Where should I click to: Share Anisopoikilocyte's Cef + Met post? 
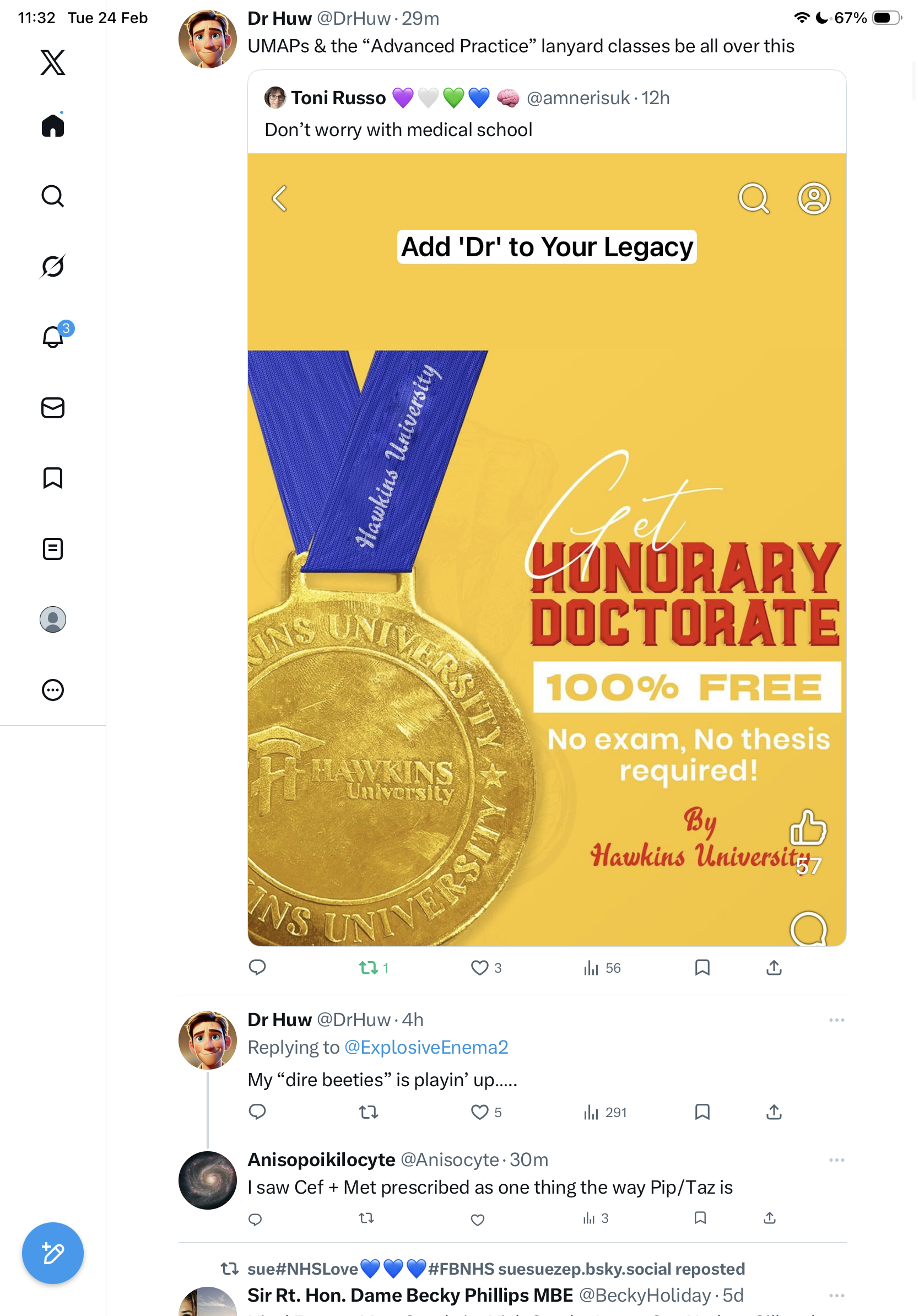(x=770, y=1218)
